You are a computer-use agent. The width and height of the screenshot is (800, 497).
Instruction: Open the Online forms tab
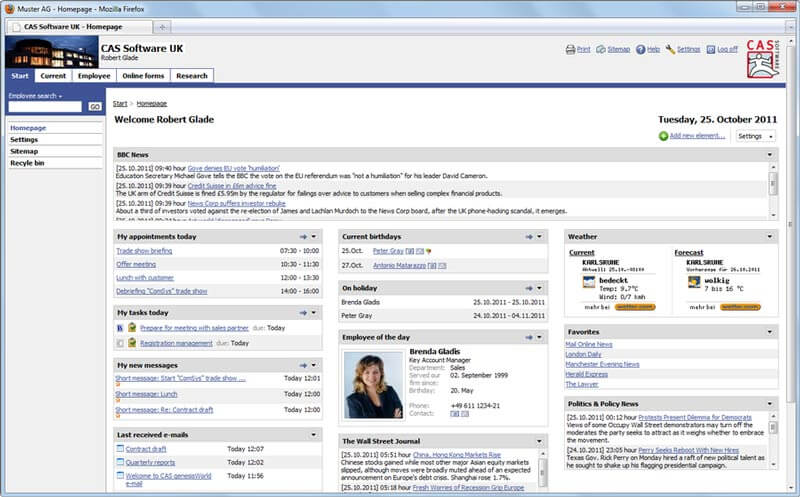coord(143,76)
